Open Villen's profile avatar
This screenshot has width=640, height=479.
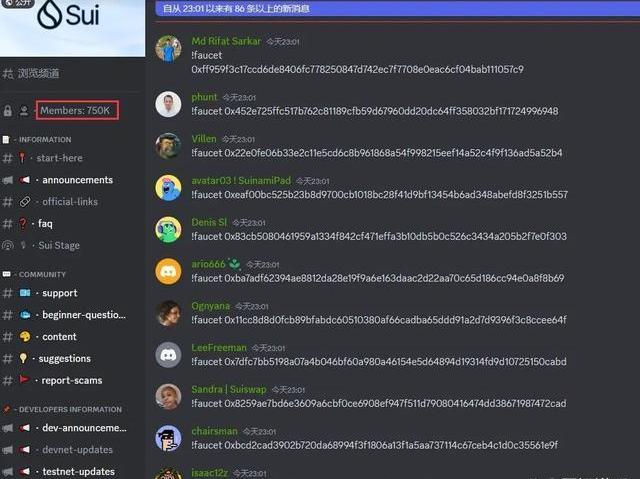pyautogui.click(x=168, y=146)
